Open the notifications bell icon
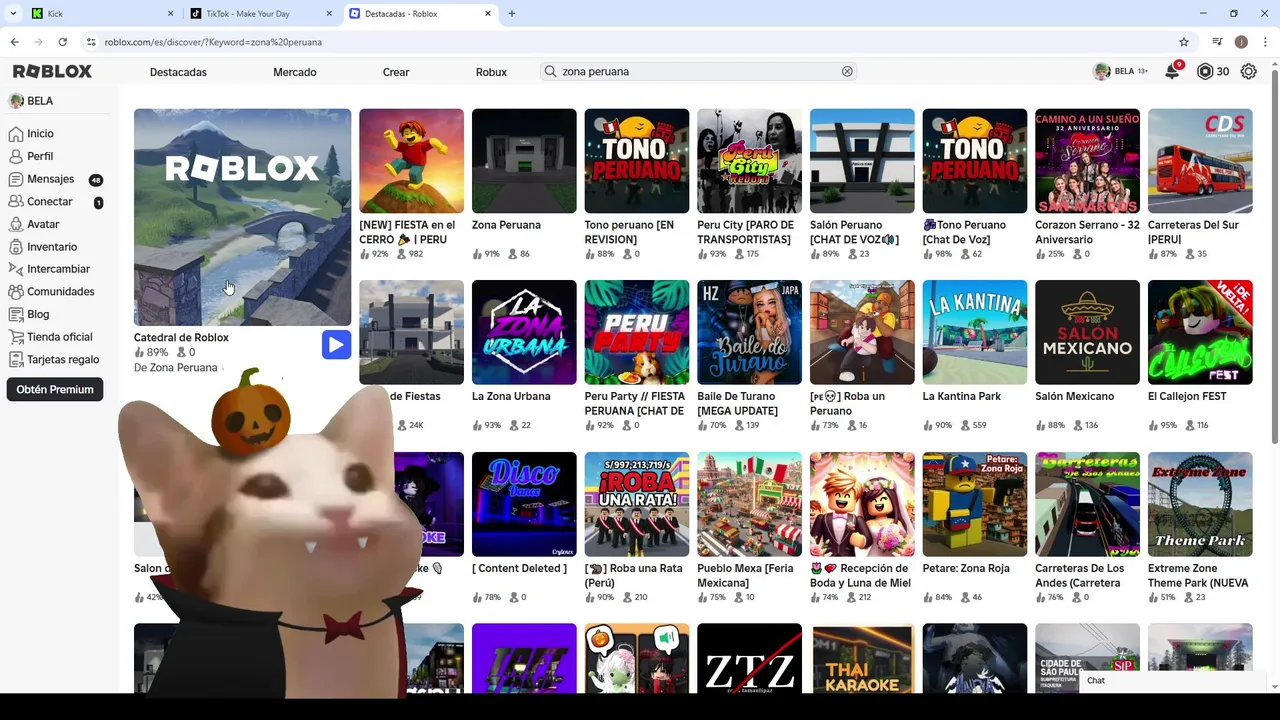This screenshot has height=720, width=1280. (1172, 72)
